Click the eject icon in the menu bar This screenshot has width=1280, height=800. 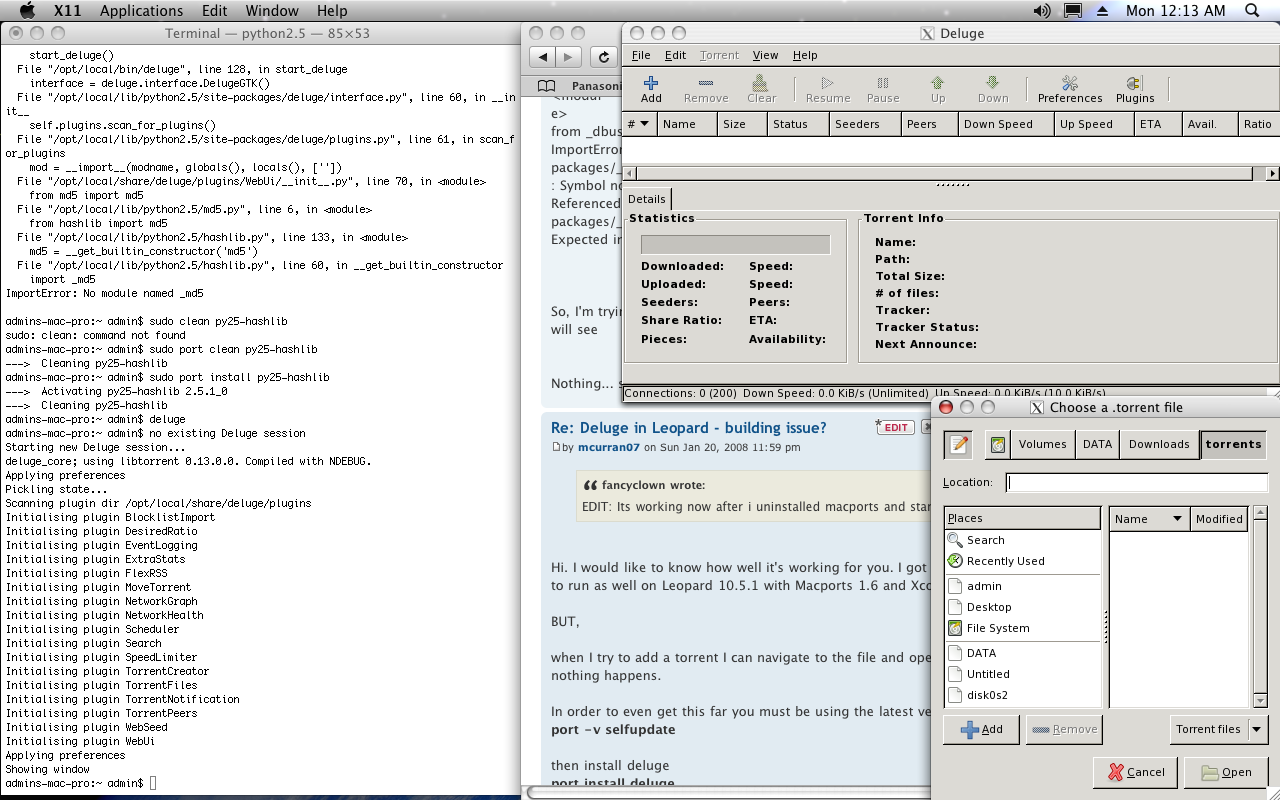pyautogui.click(x=1103, y=11)
